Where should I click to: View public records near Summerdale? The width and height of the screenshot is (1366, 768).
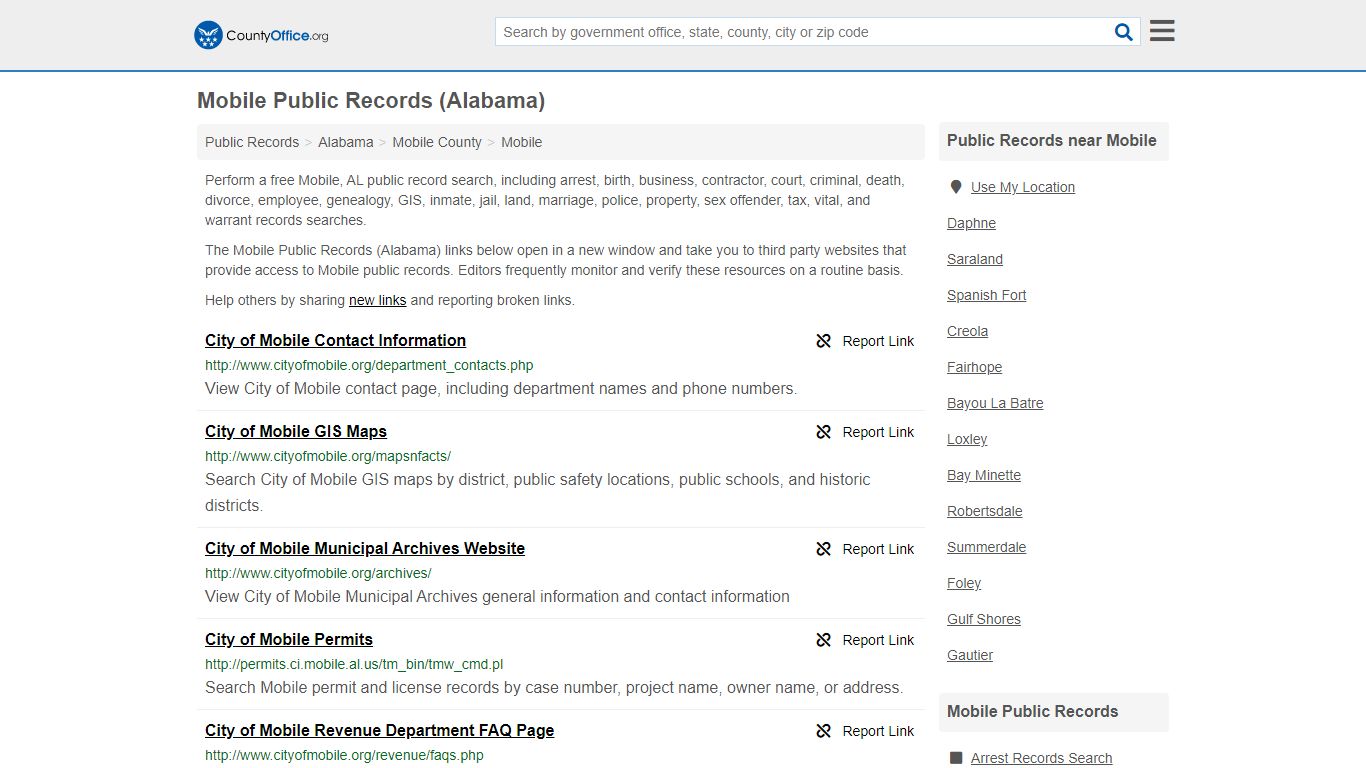[x=986, y=547]
